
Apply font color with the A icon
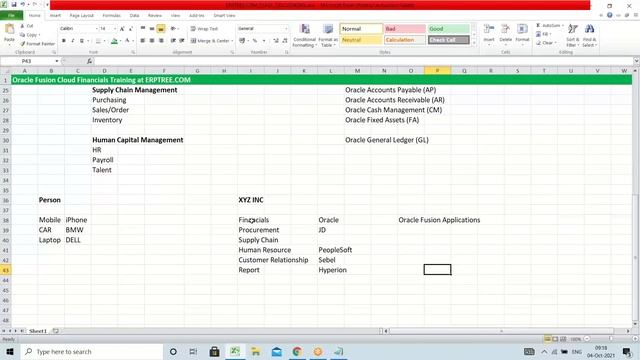point(127,41)
